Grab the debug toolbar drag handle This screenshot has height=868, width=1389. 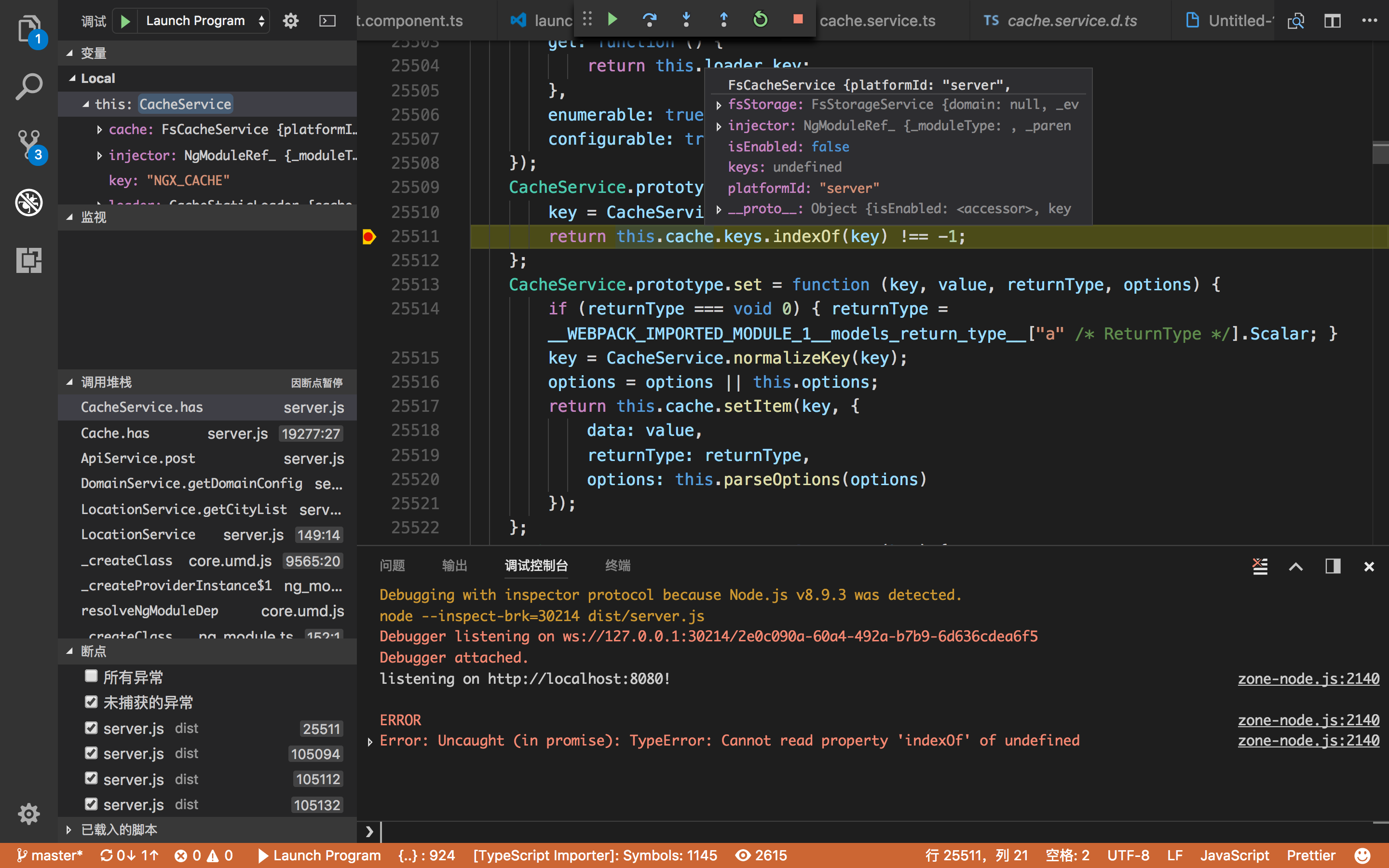pos(587,19)
